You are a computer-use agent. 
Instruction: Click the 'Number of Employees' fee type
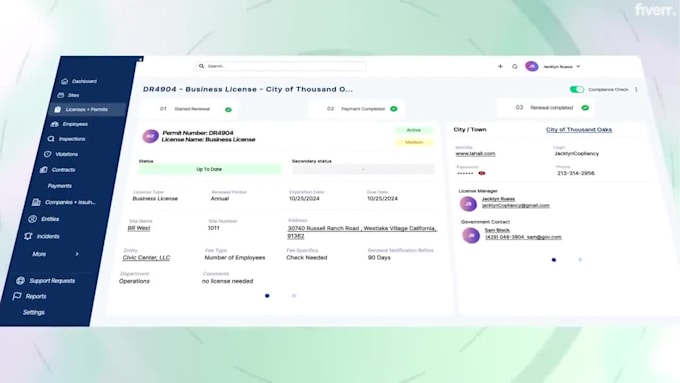point(235,258)
